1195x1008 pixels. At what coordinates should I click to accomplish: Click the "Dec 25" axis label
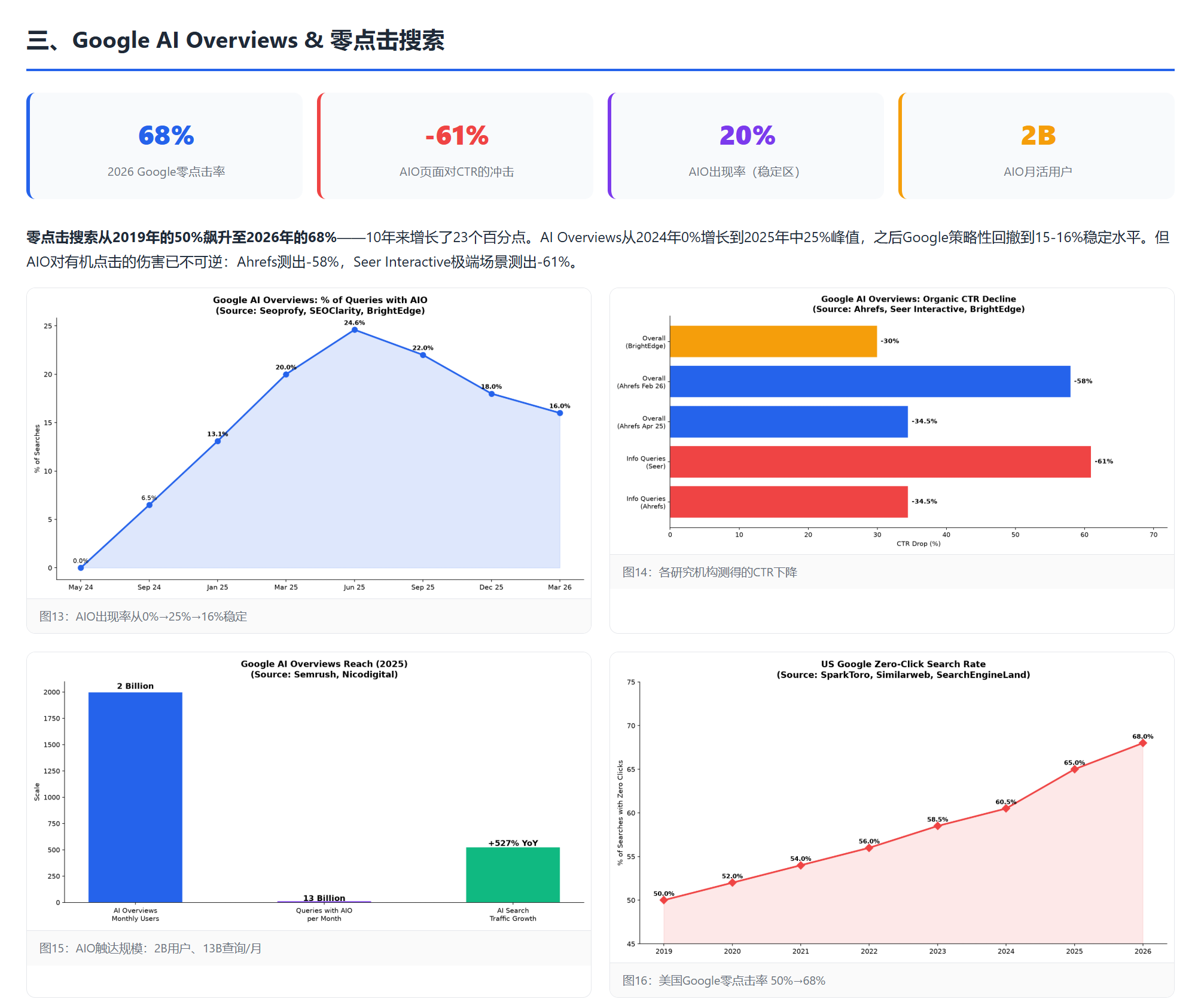coord(491,587)
